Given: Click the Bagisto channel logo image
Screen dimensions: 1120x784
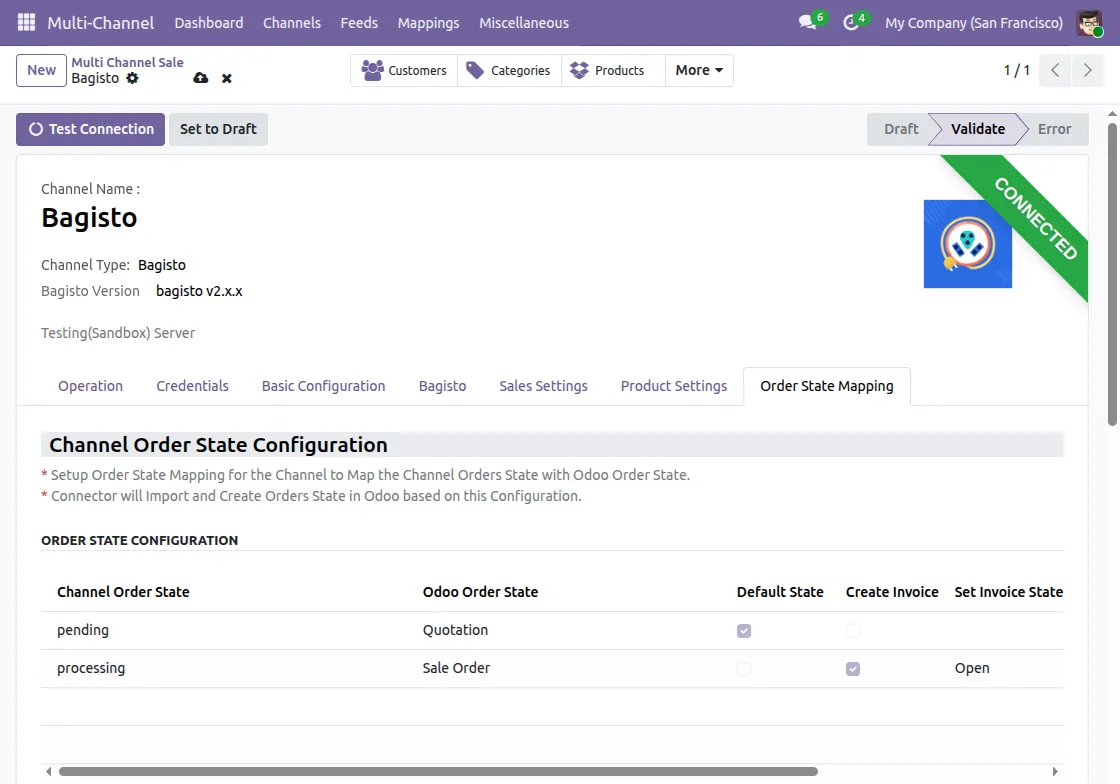Looking at the screenshot, I should point(967,244).
